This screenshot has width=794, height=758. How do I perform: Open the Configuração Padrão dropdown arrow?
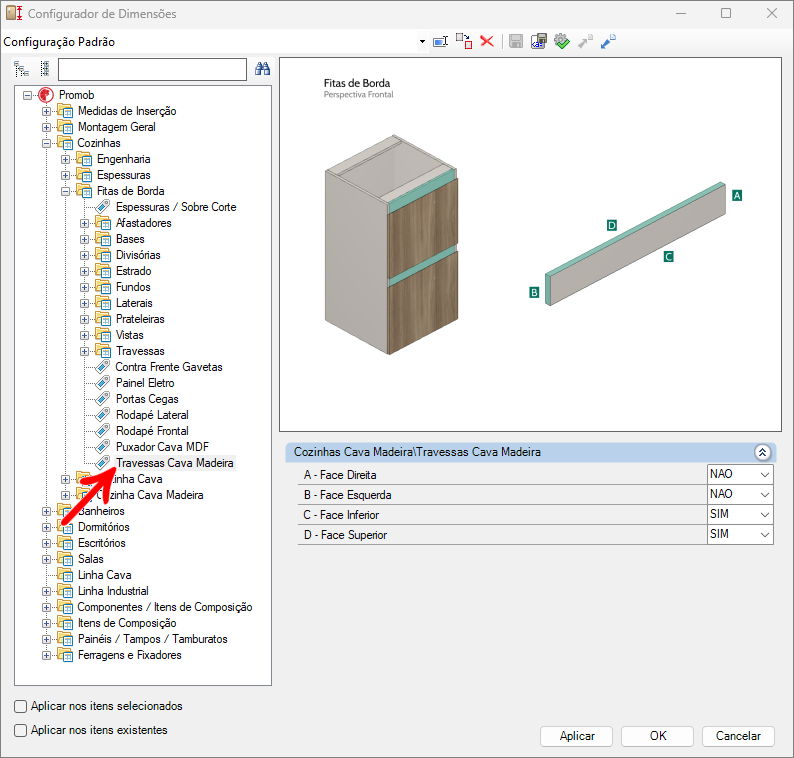coord(424,42)
